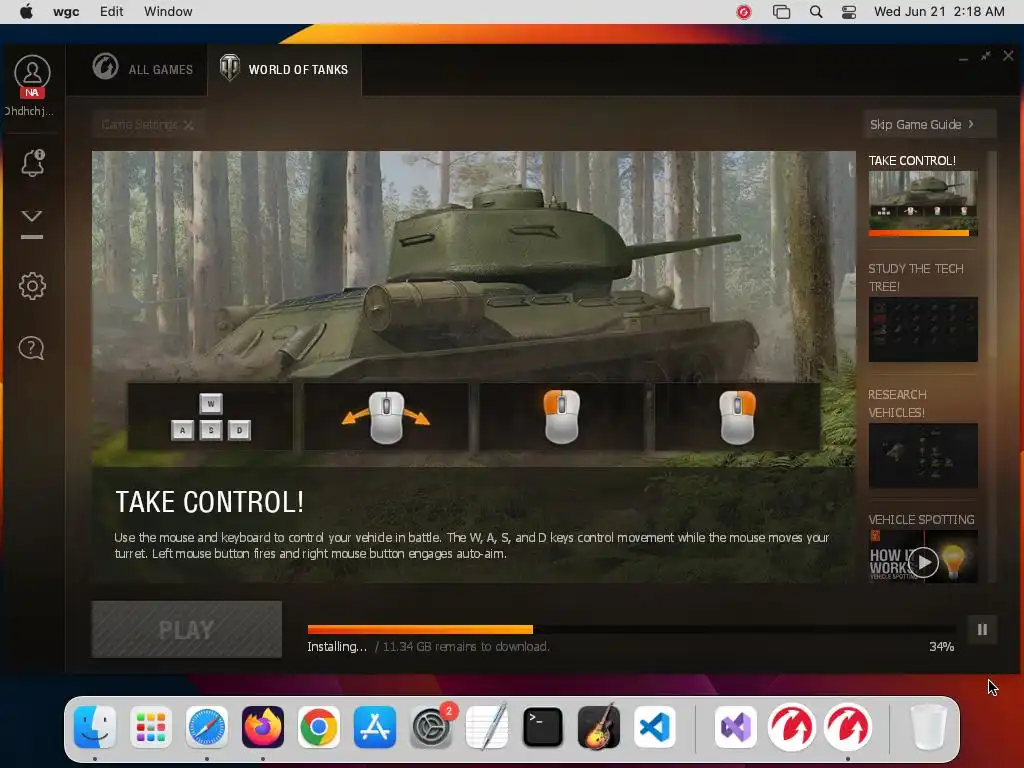The height and width of the screenshot is (768, 1024).
Task: Click the screen mirroring menu bar icon
Action: click(x=781, y=12)
